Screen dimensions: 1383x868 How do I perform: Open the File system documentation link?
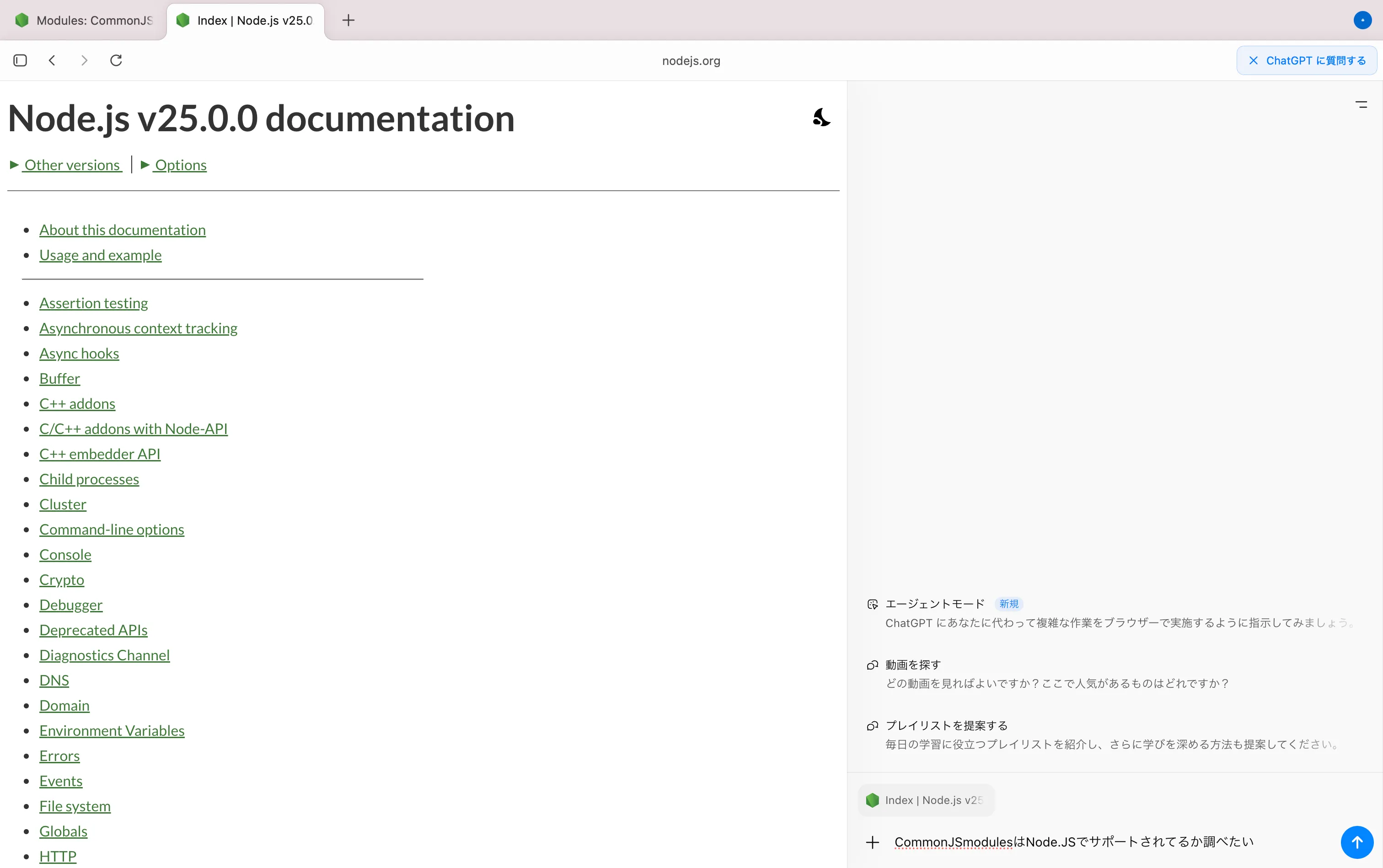coord(75,806)
